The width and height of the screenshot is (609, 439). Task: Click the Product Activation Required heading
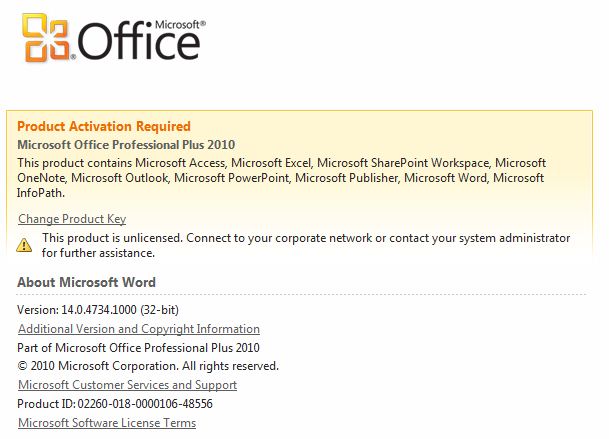[x=104, y=127]
